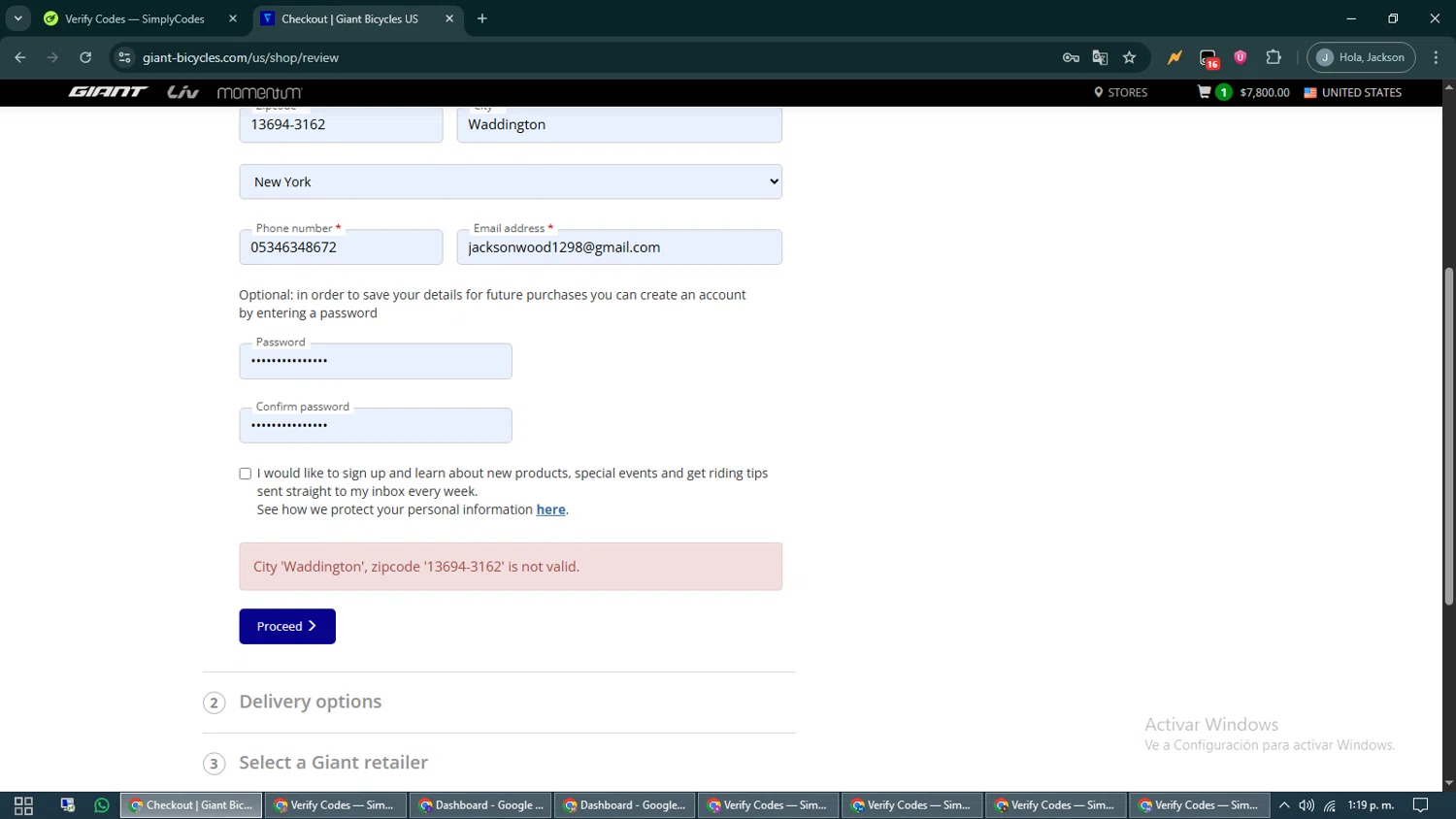Viewport: 1456px width, 819px height.
Task: Close the Checkout tab
Action: pos(449,18)
